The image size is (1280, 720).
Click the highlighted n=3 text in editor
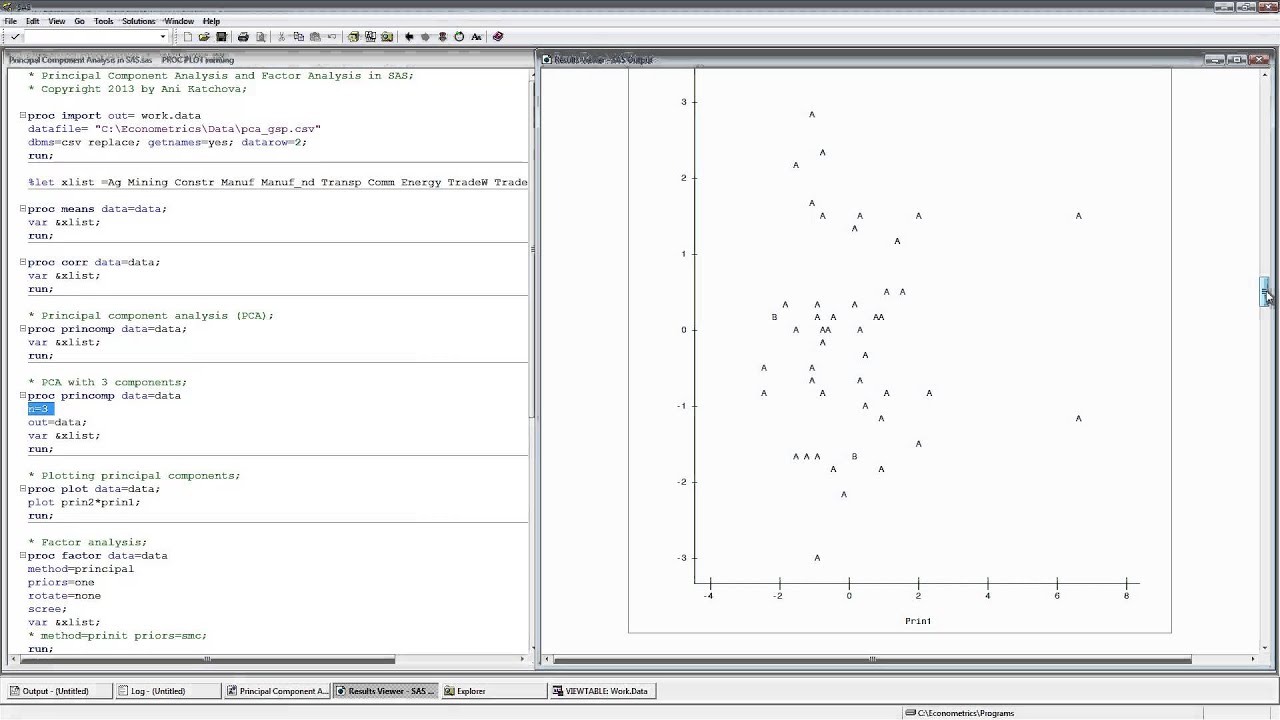tap(38, 409)
